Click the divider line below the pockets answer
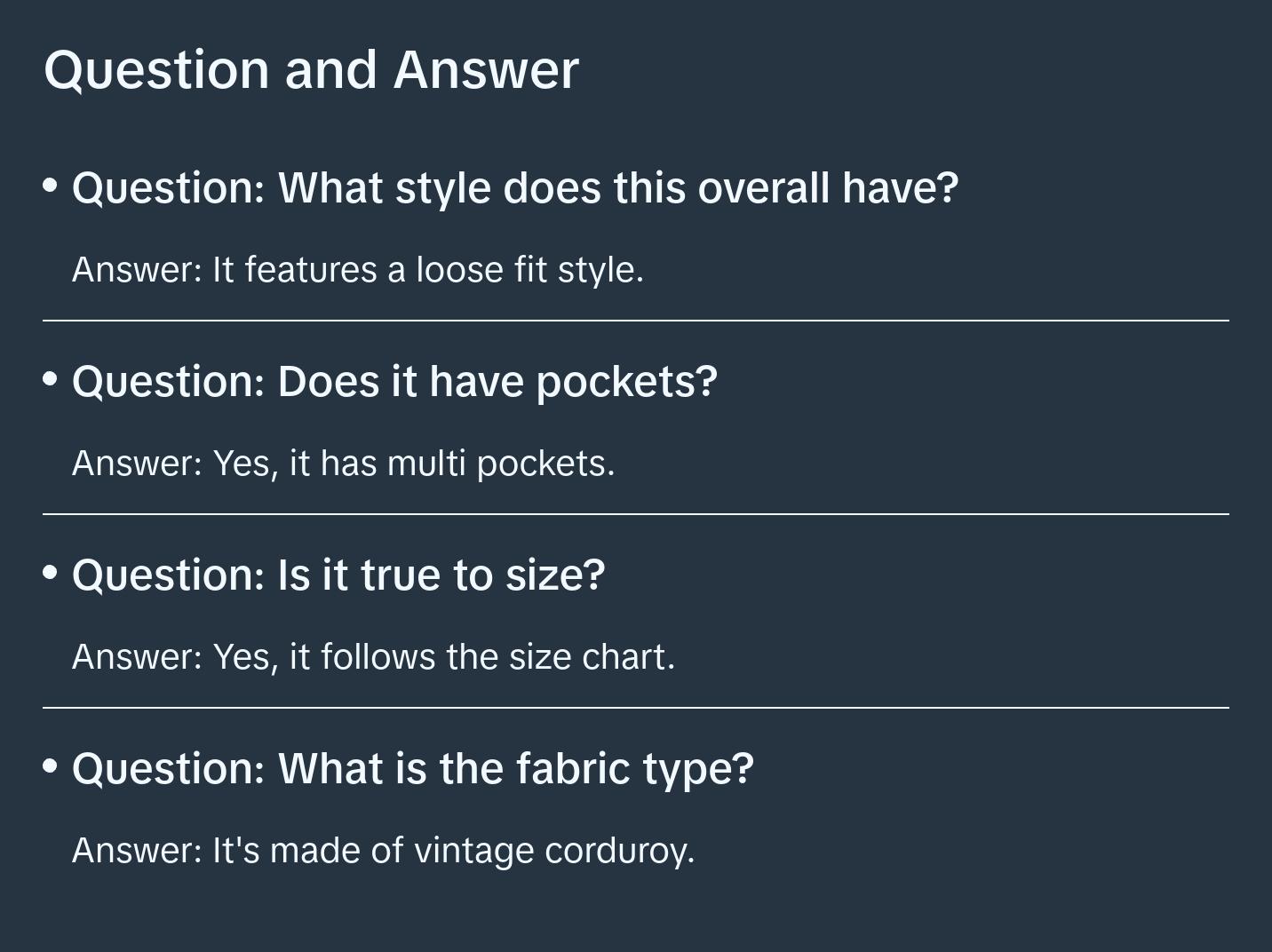The image size is (1272, 952). [x=636, y=514]
